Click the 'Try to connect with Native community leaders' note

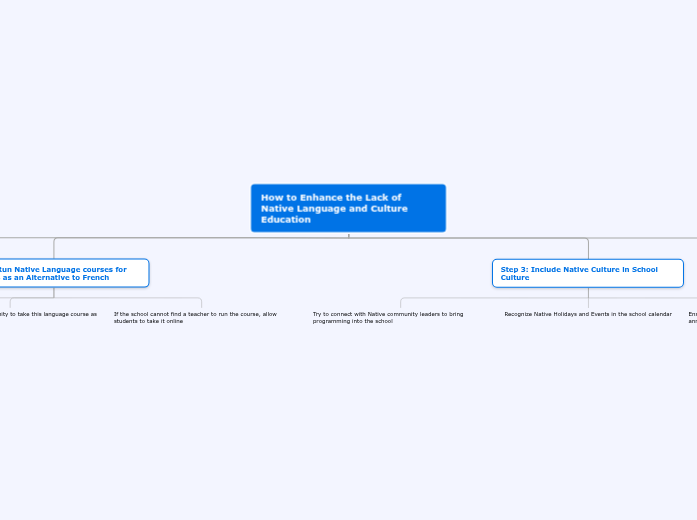point(388,317)
